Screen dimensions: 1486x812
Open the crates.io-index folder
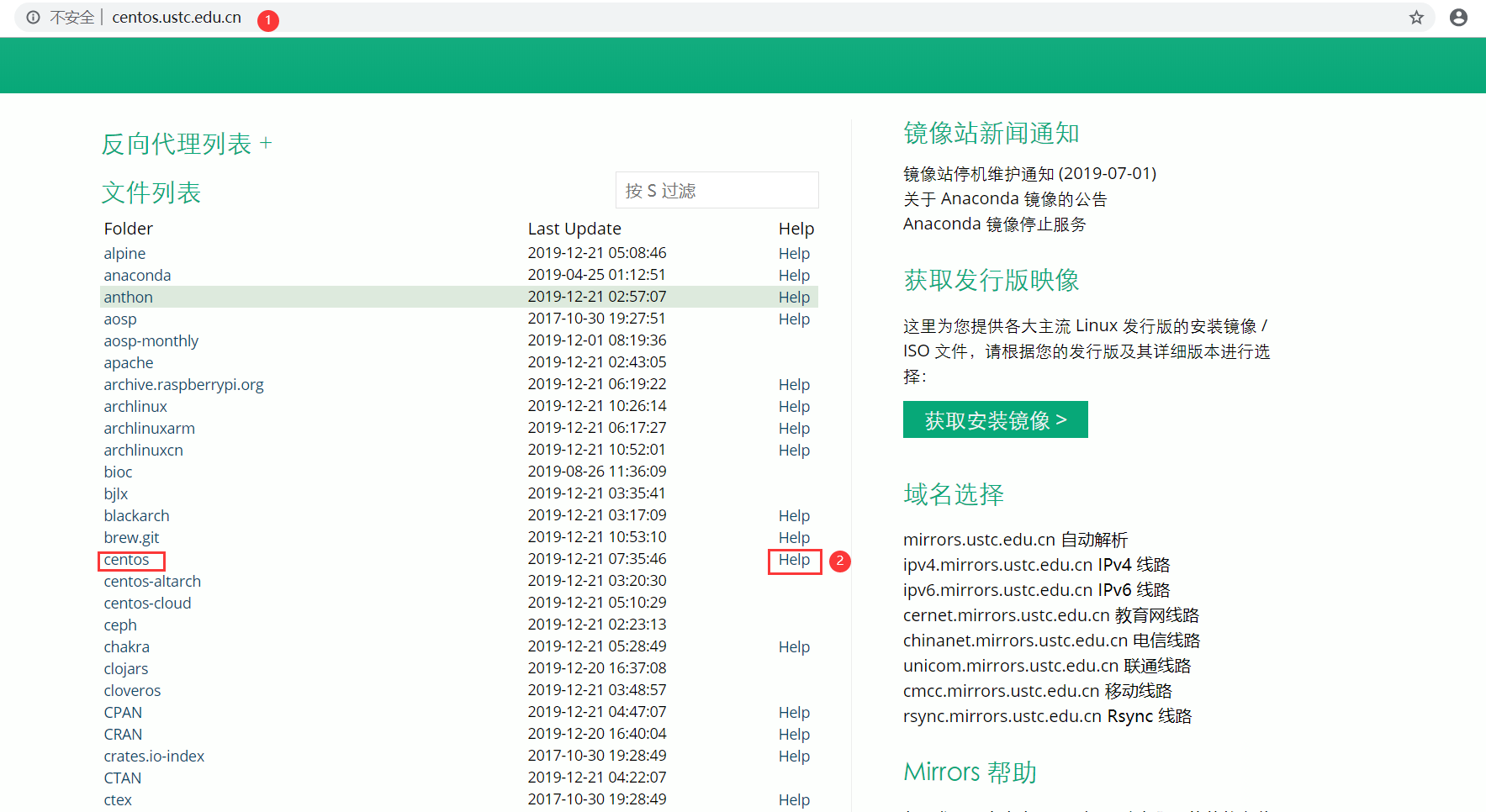pos(154,756)
